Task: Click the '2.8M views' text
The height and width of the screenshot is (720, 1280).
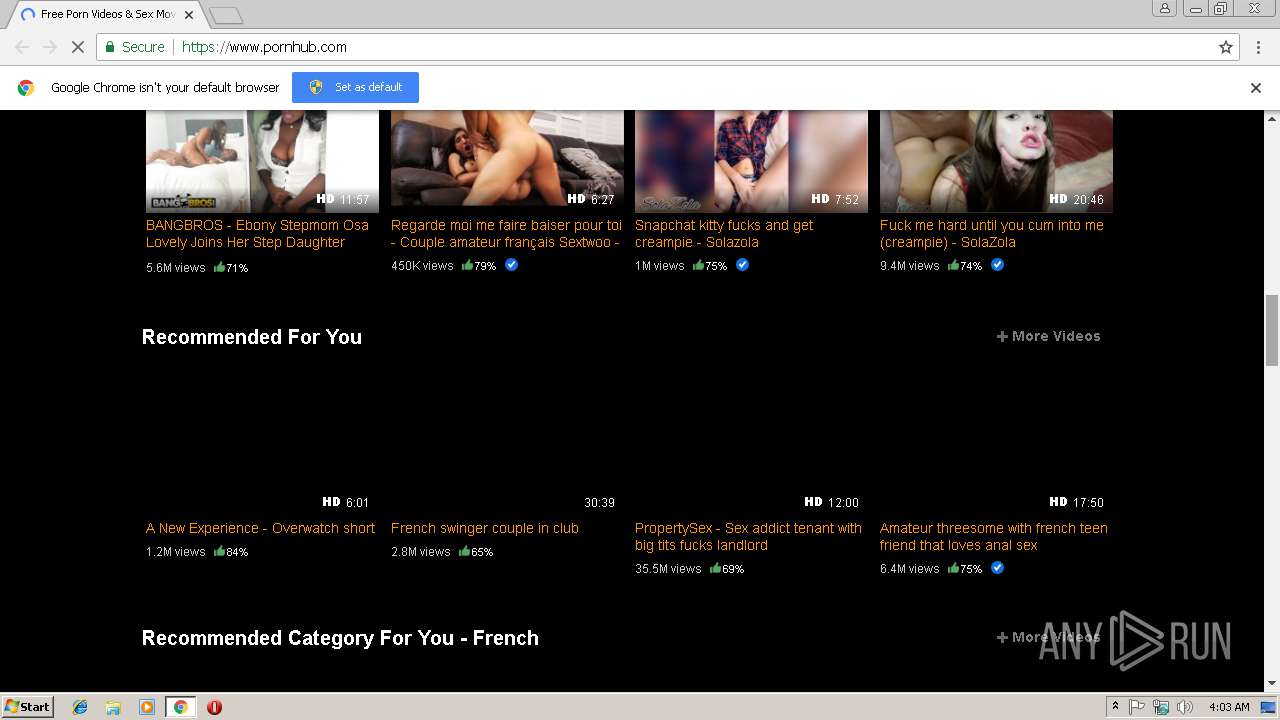Action: pyautogui.click(x=421, y=552)
